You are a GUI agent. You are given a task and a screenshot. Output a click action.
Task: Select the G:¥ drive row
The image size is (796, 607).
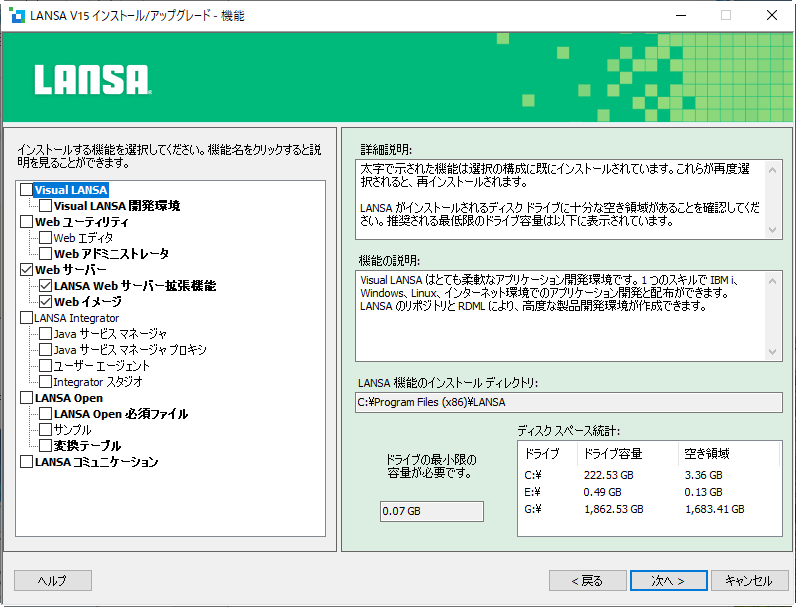(649, 509)
